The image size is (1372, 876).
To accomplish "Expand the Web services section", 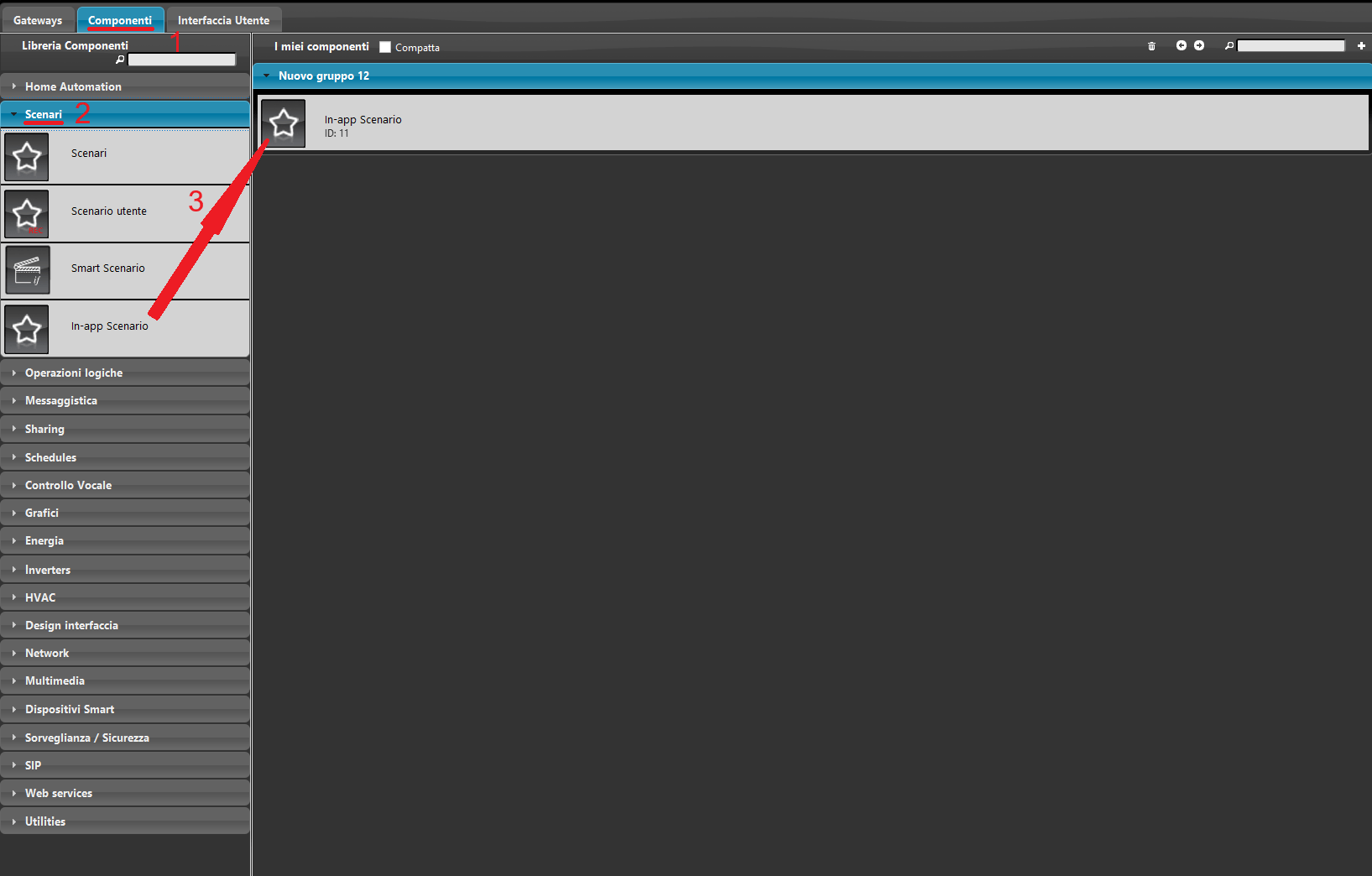I will pos(125,793).
